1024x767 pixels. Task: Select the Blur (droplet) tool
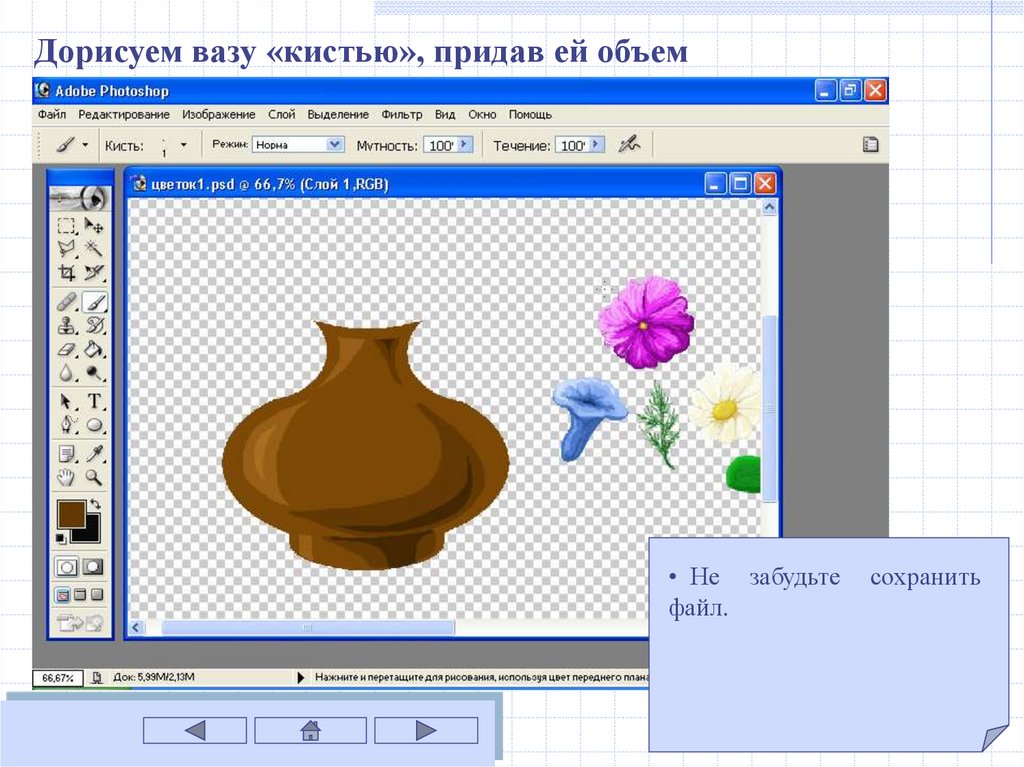(x=66, y=373)
